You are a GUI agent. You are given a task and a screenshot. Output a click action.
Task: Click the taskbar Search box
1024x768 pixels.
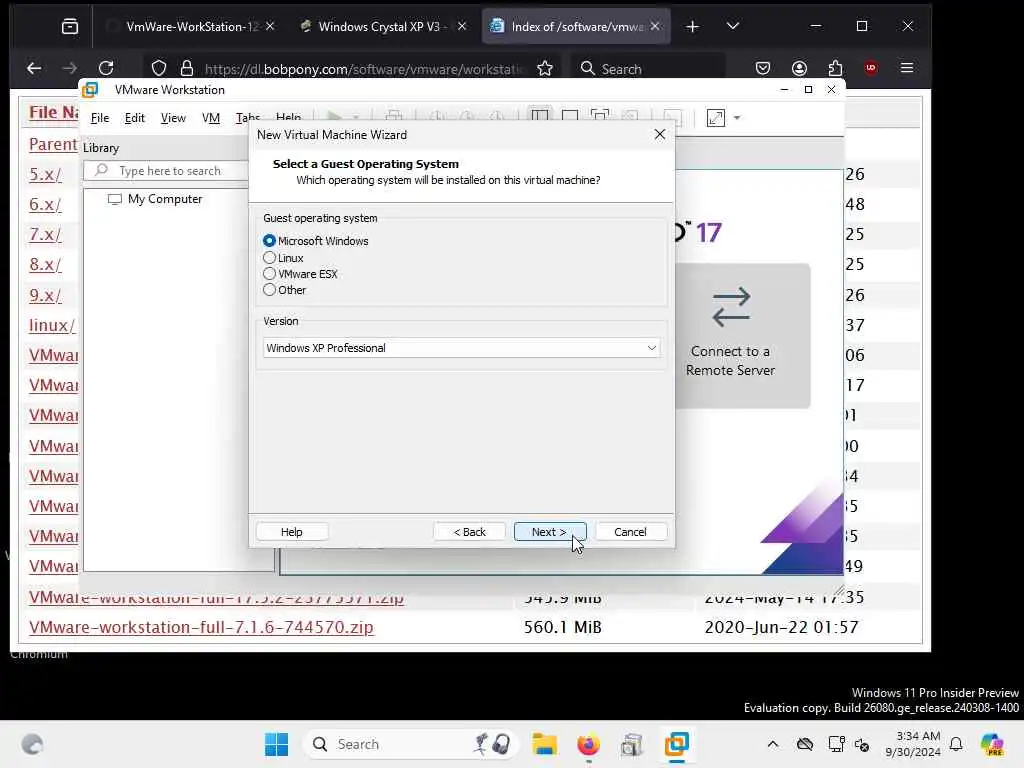pyautogui.click(x=411, y=744)
